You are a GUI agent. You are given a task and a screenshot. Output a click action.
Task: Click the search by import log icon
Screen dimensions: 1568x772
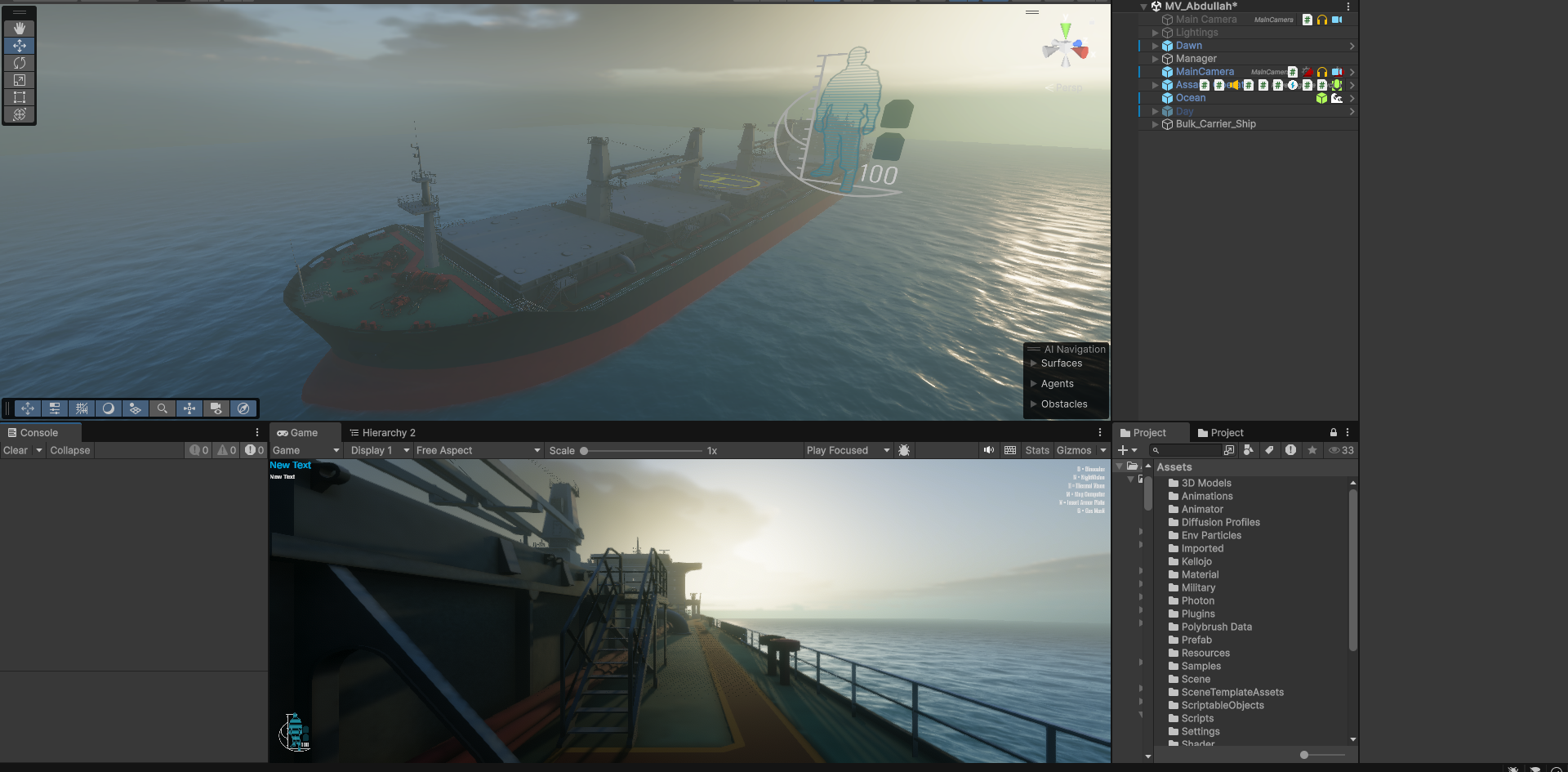click(x=1290, y=450)
